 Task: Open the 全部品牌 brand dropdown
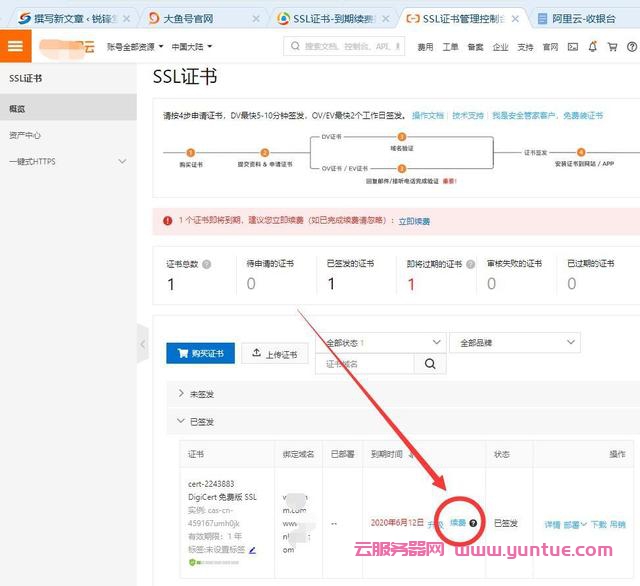click(514, 342)
